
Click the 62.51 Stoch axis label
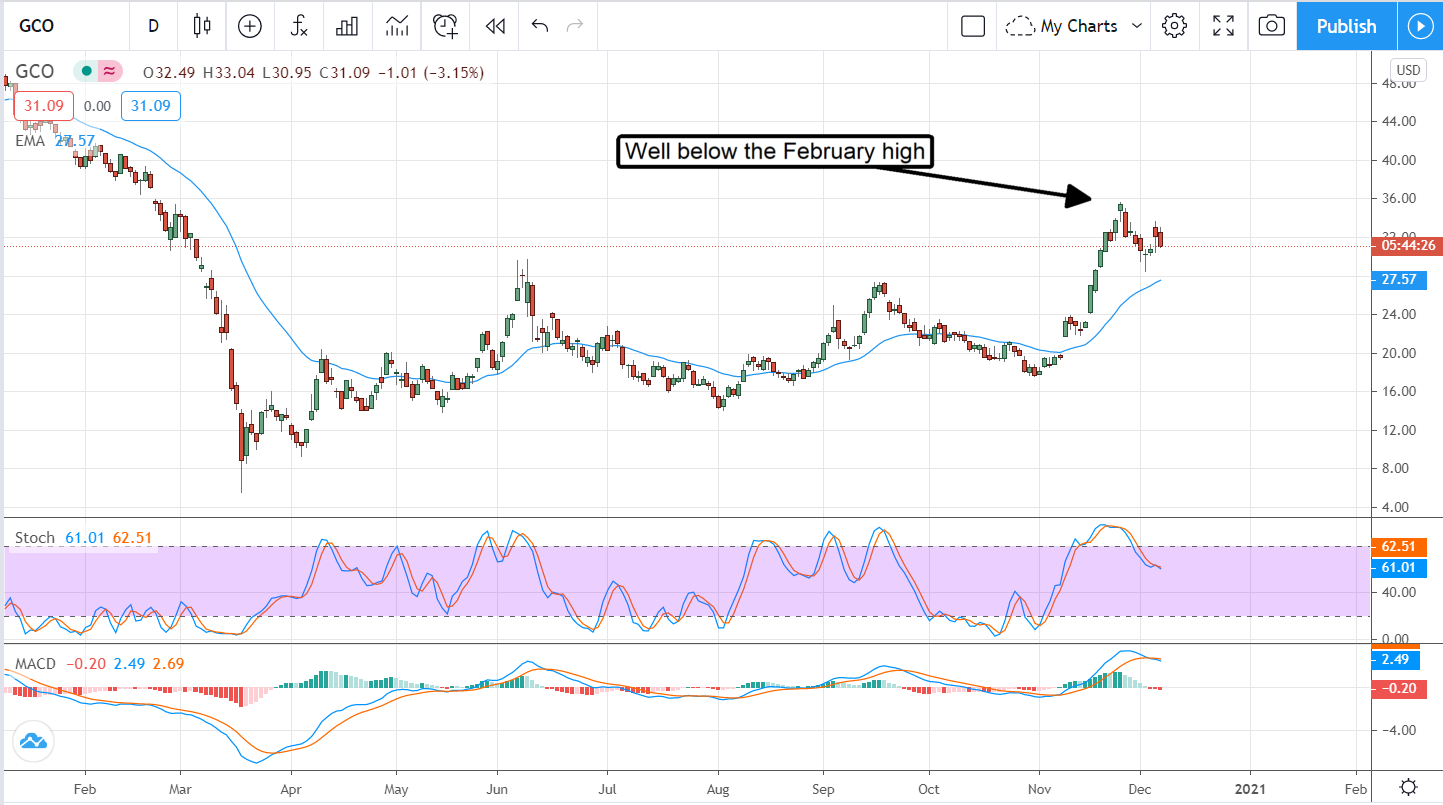[1399, 547]
